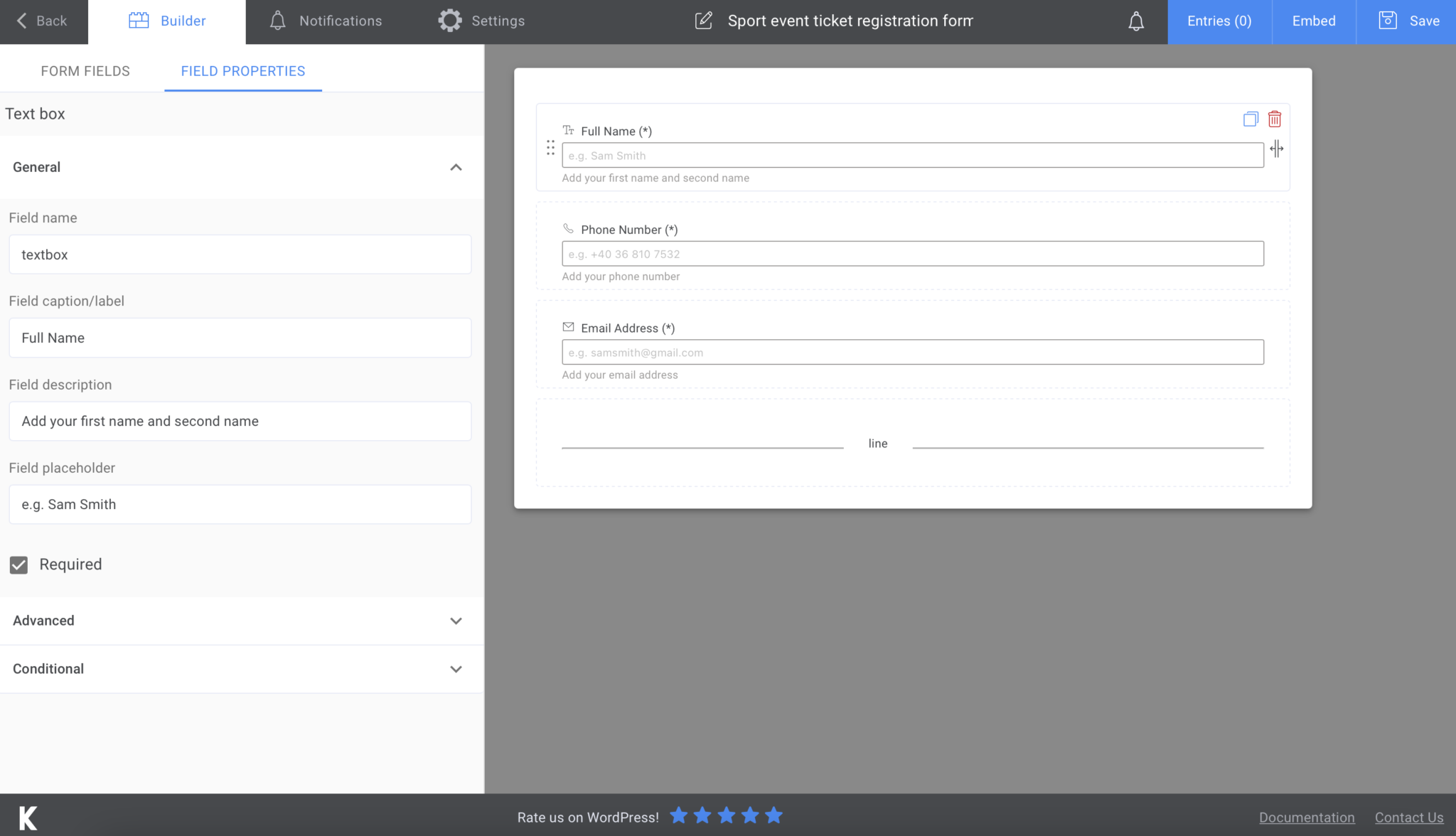Open the Embed options

[1313, 21]
